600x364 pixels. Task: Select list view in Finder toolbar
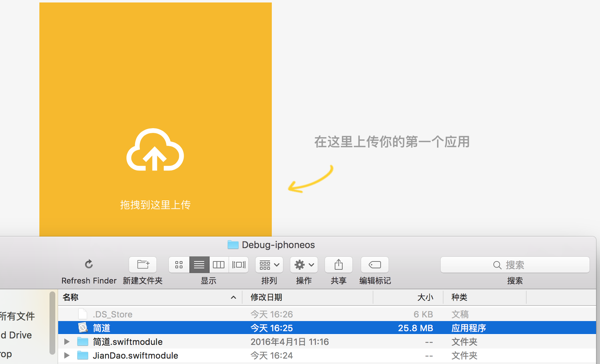(x=199, y=264)
